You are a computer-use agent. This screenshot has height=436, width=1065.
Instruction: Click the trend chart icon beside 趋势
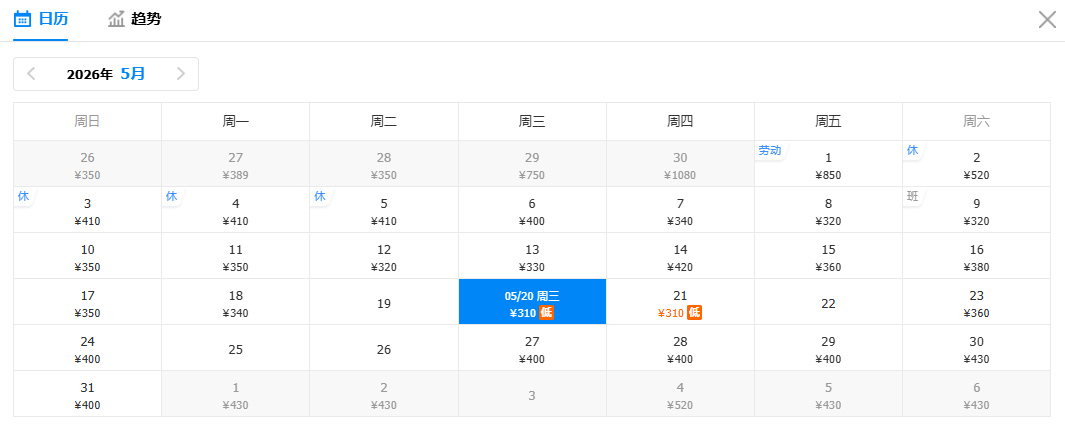(117, 19)
